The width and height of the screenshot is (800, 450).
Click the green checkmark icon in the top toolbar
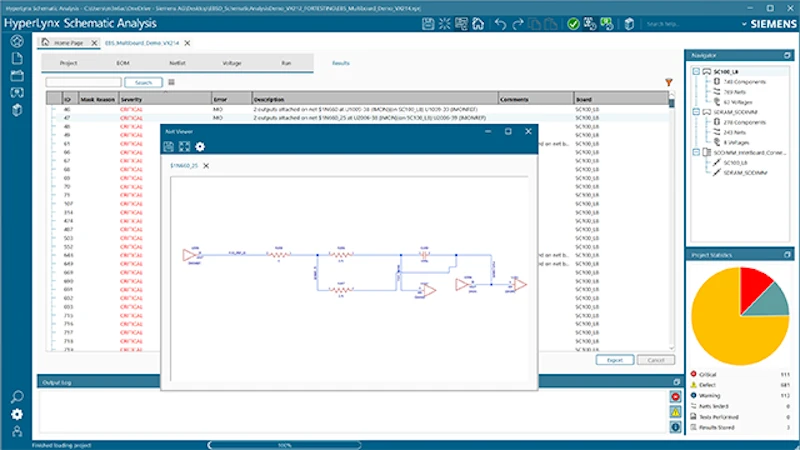573,24
